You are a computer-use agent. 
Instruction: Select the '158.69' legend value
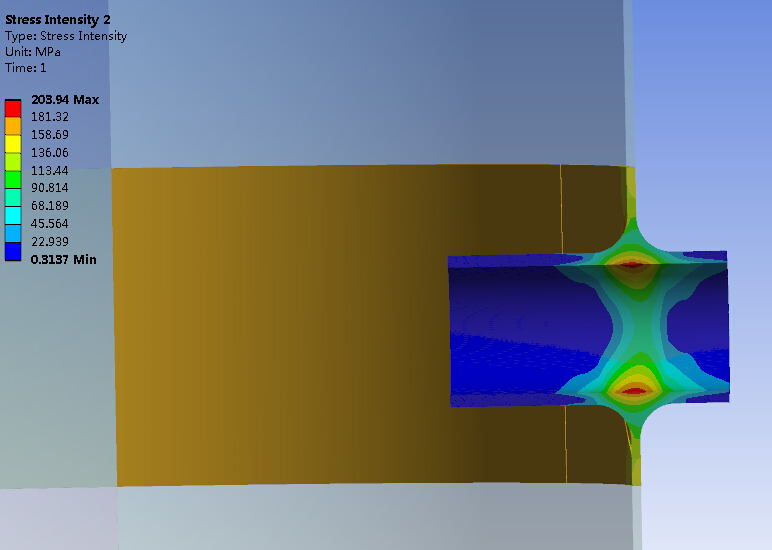50,134
